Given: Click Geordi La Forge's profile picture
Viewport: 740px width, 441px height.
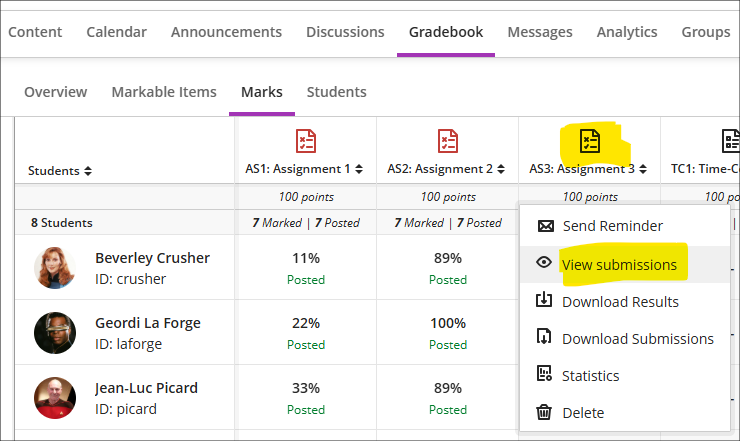Looking at the screenshot, I should [55, 333].
